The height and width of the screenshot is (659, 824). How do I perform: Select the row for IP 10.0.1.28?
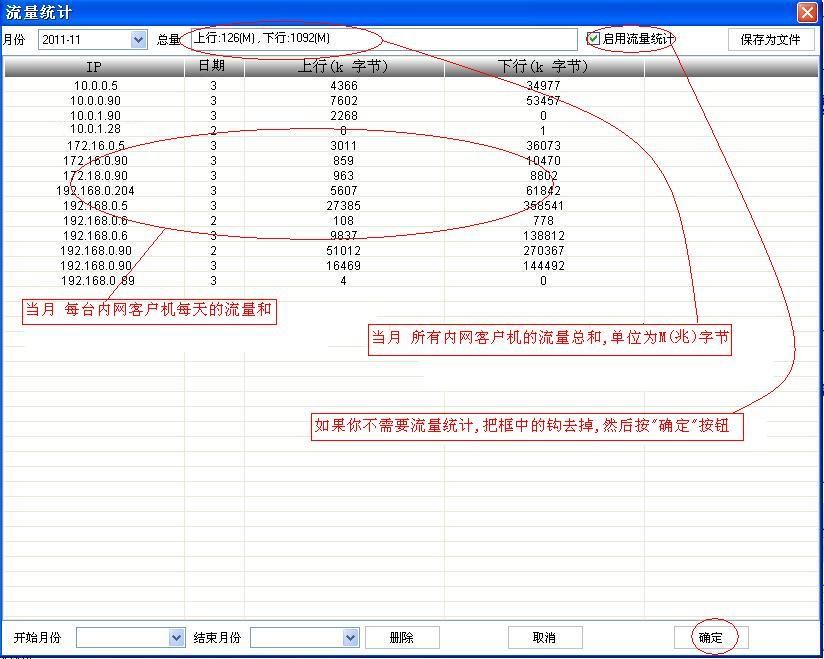pyautogui.click(x=94, y=130)
